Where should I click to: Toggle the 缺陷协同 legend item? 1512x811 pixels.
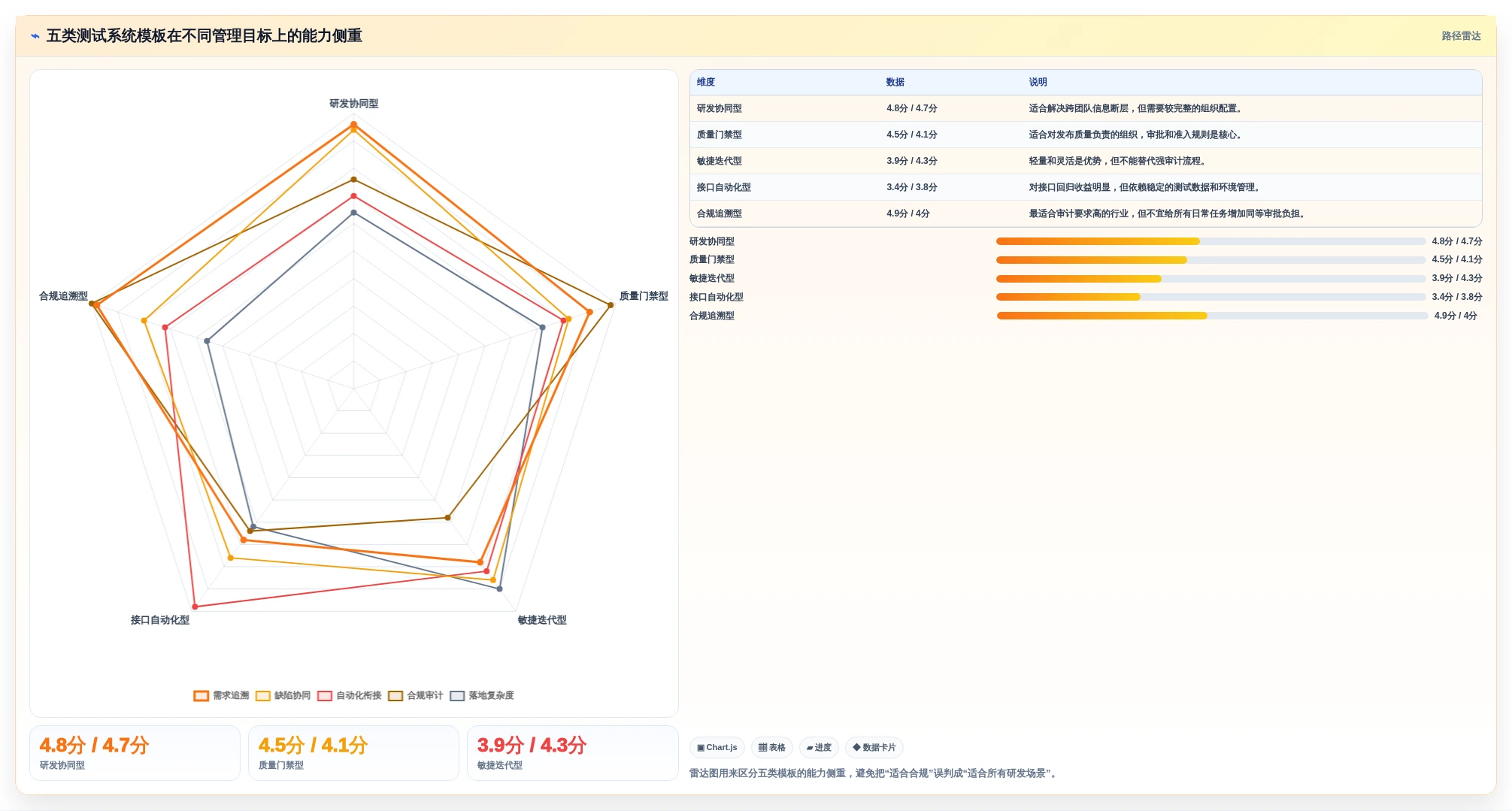pyautogui.click(x=283, y=695)
